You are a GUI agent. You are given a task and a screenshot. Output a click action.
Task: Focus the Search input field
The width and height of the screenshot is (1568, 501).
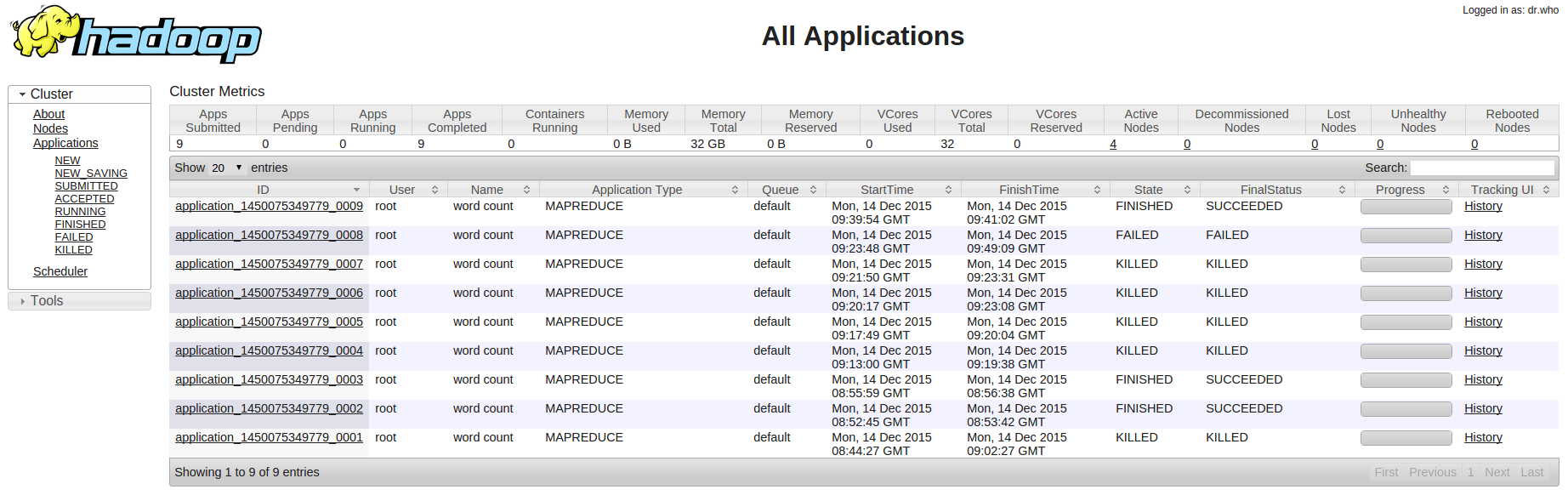pyautogui.click(x=1482, y=168)
